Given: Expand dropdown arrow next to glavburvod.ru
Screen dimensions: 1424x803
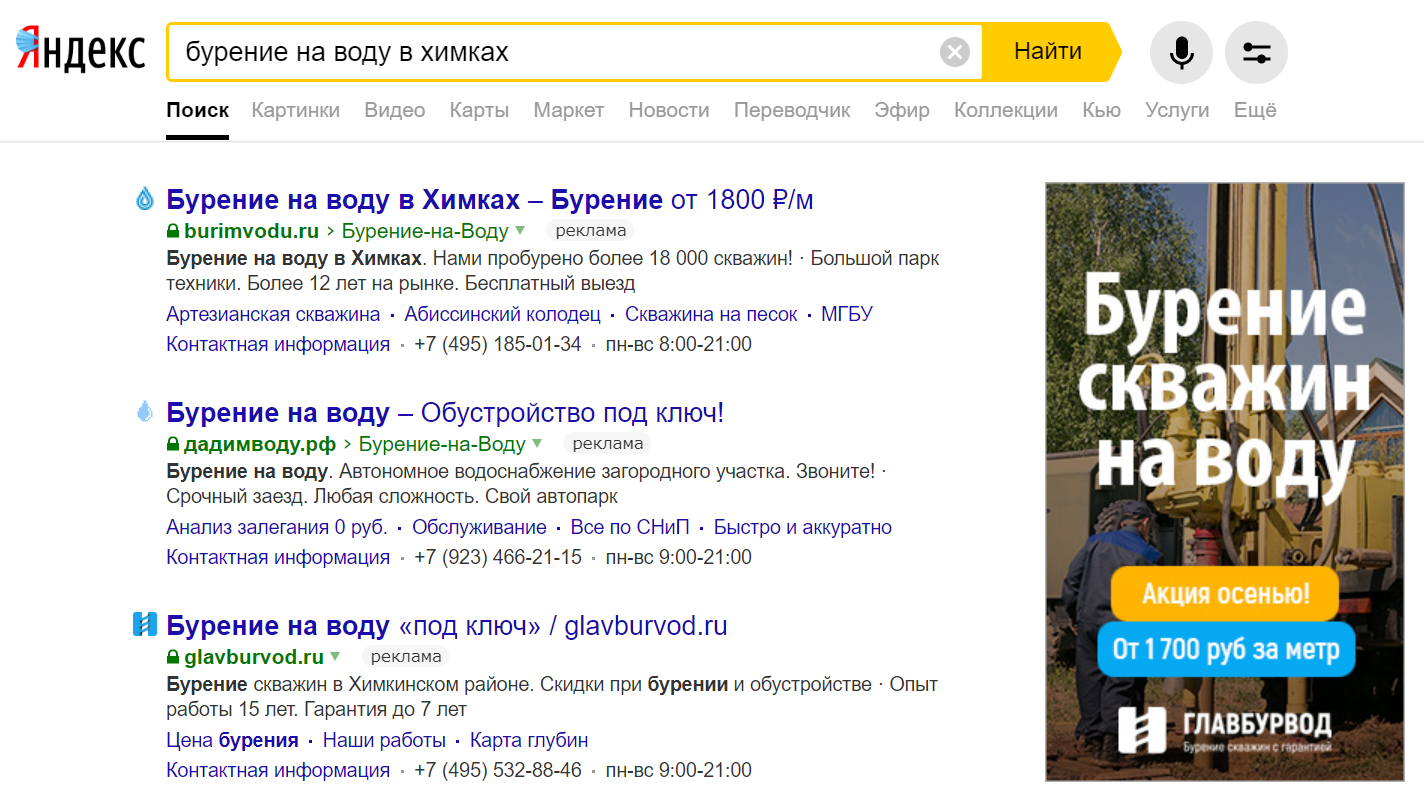Looking at the screenshot, I should coord(335,657).
